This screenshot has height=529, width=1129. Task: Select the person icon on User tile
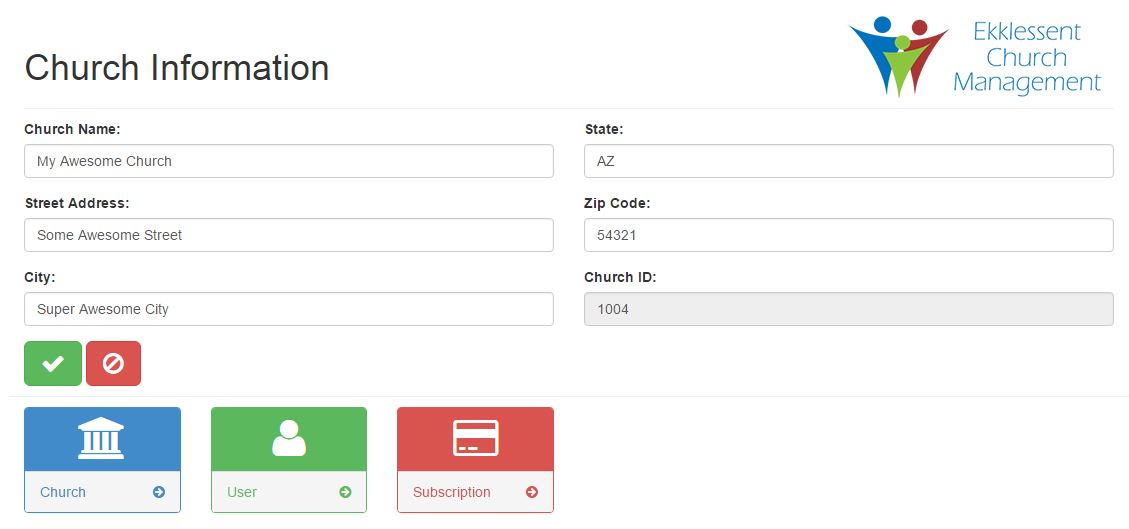pos(289,438)
